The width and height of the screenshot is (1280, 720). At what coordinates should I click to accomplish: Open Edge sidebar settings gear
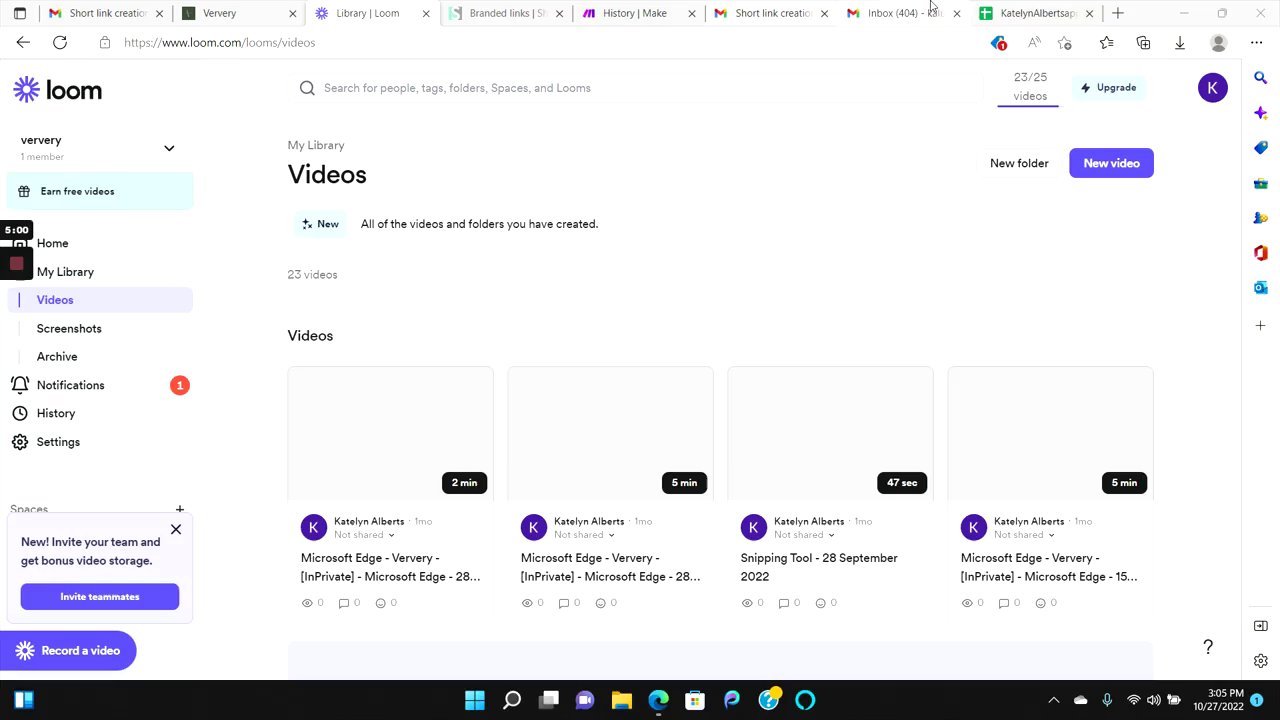1261,661
